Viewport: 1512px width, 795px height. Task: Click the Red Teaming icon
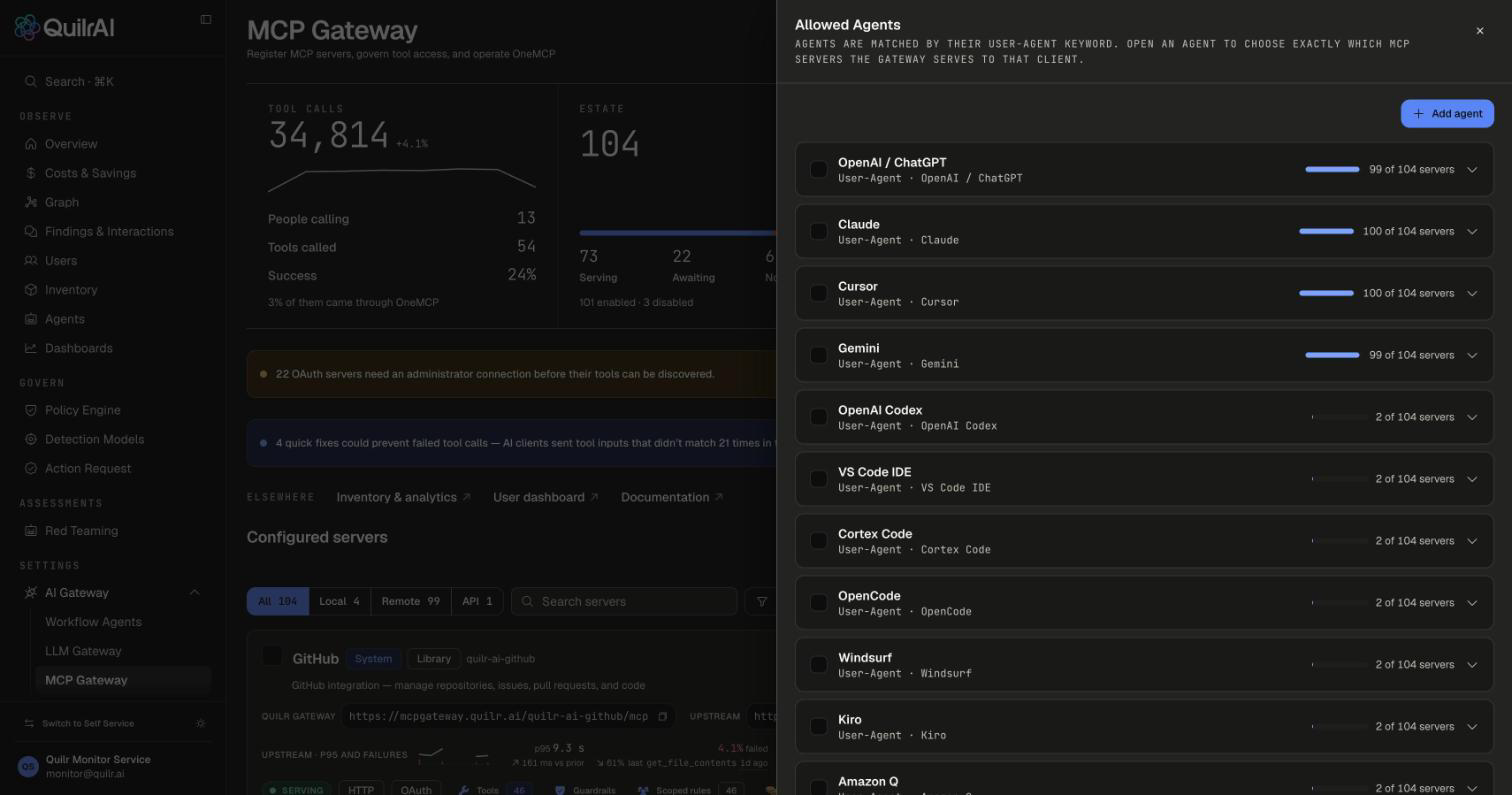click(x=31, y=531)
